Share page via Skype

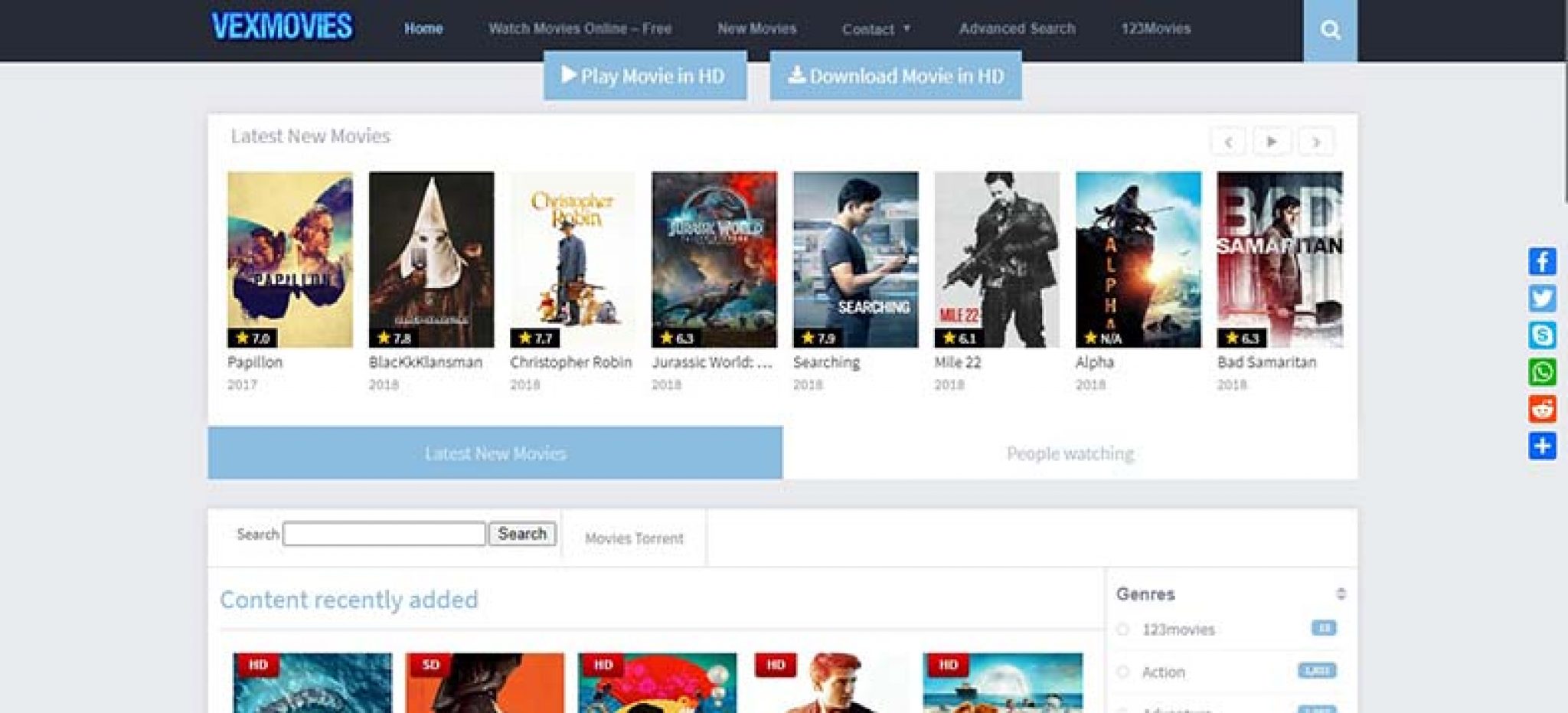(x=1542, y=335)
